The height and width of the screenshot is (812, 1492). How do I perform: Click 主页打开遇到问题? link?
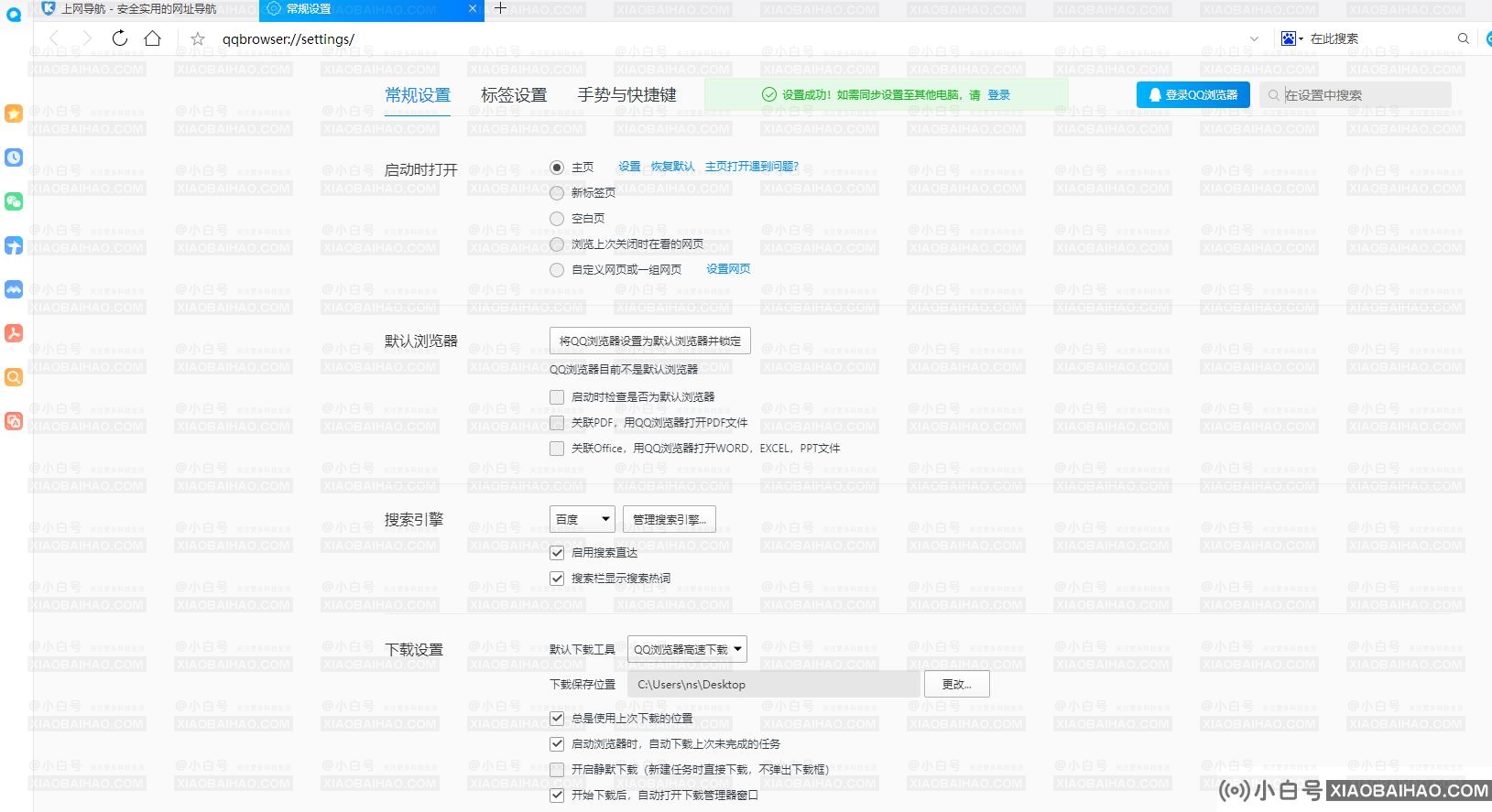[752, 167]
